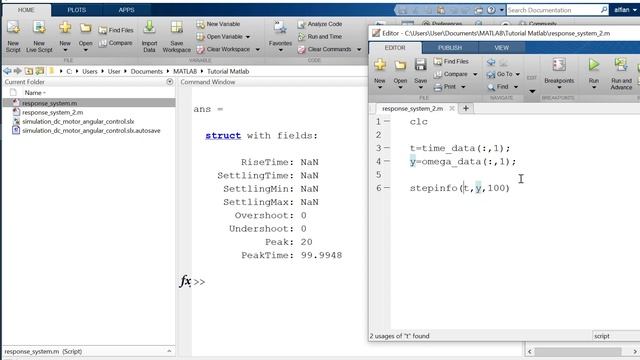Go back with the left arrow in address bar
The width and height of the screenshot is (640, 360).
tap(7, 71)
